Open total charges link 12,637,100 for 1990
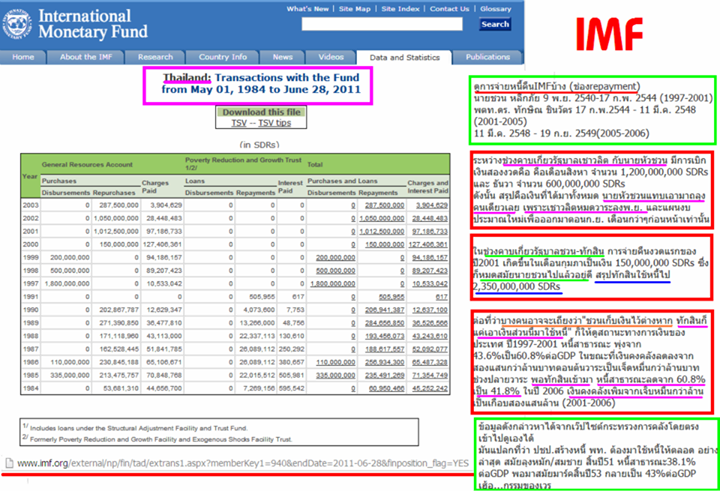This screenshot has height=491, width=720. pos(430,310)
